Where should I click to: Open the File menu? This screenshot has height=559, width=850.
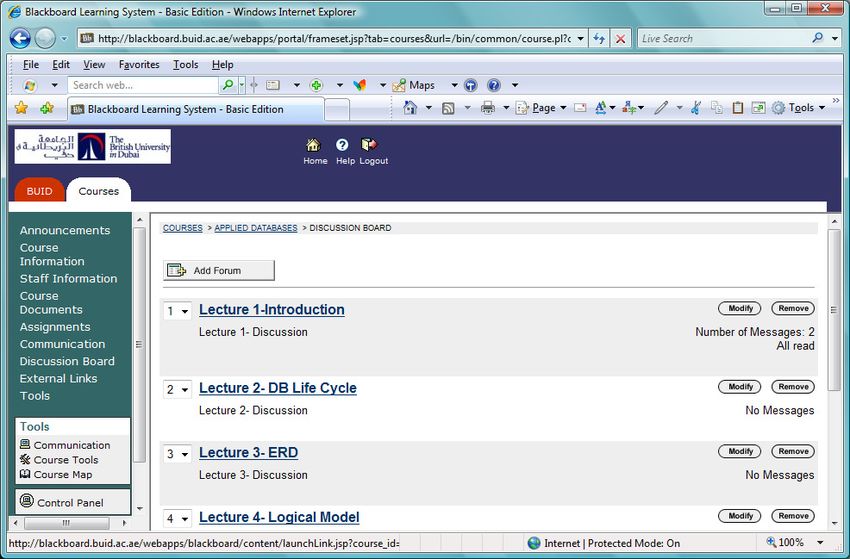31,65
